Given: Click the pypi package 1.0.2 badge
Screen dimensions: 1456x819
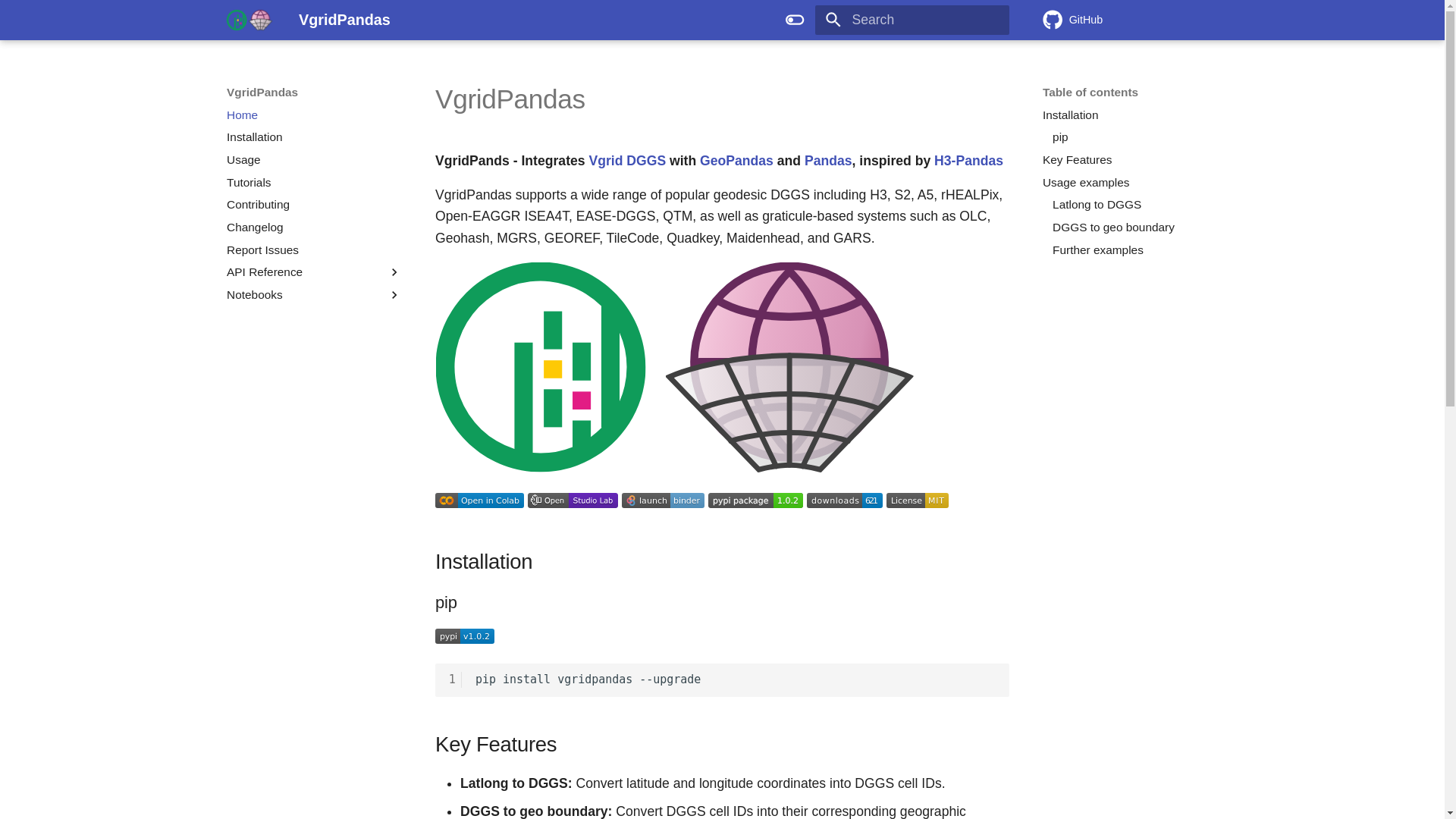Looking at the screenshot, I should click(x=755, y=500).
